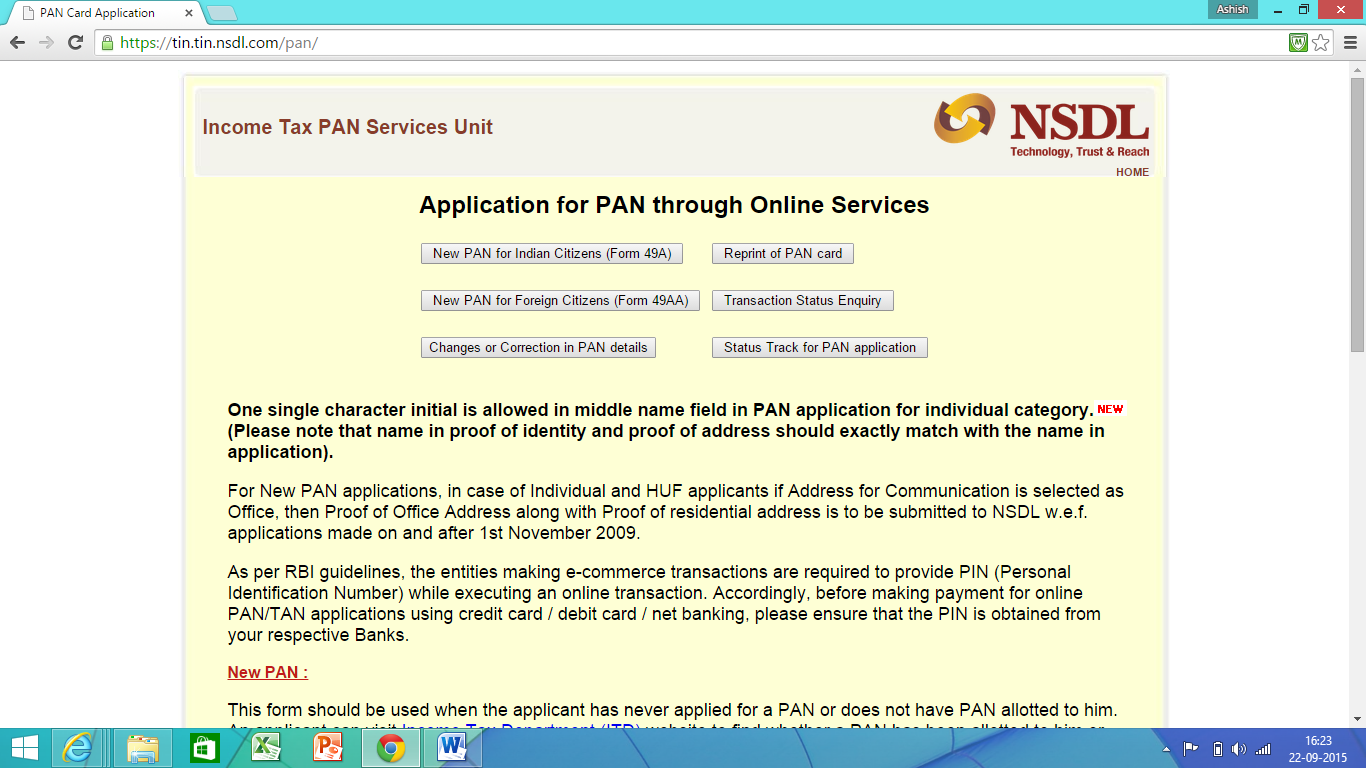1366x768 pixels.
Task: Click the green extension icon in toolbar
Action: pos(1298,43)
